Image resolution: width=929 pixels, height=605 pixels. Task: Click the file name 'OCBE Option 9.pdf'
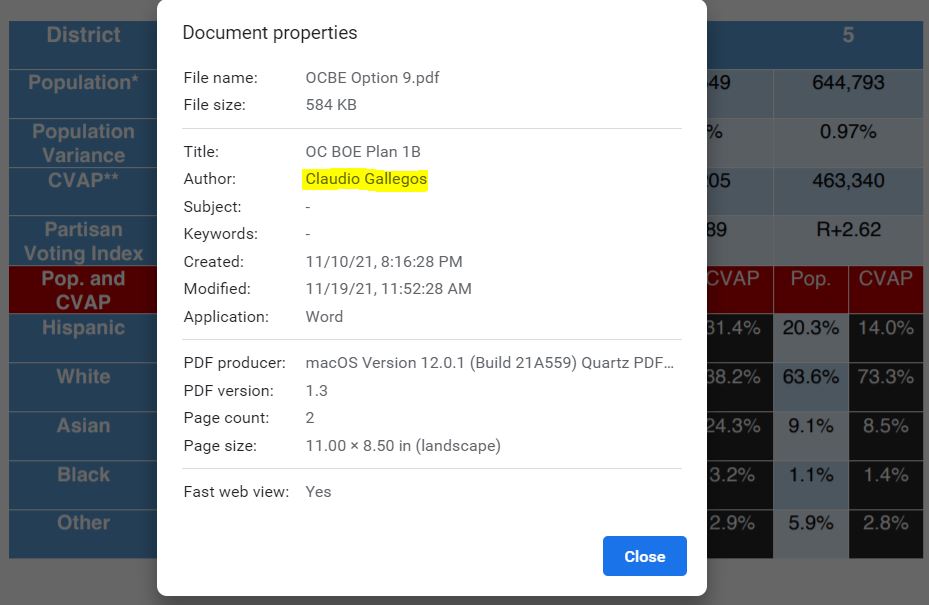pyautogui.click(x=372, y=78)
